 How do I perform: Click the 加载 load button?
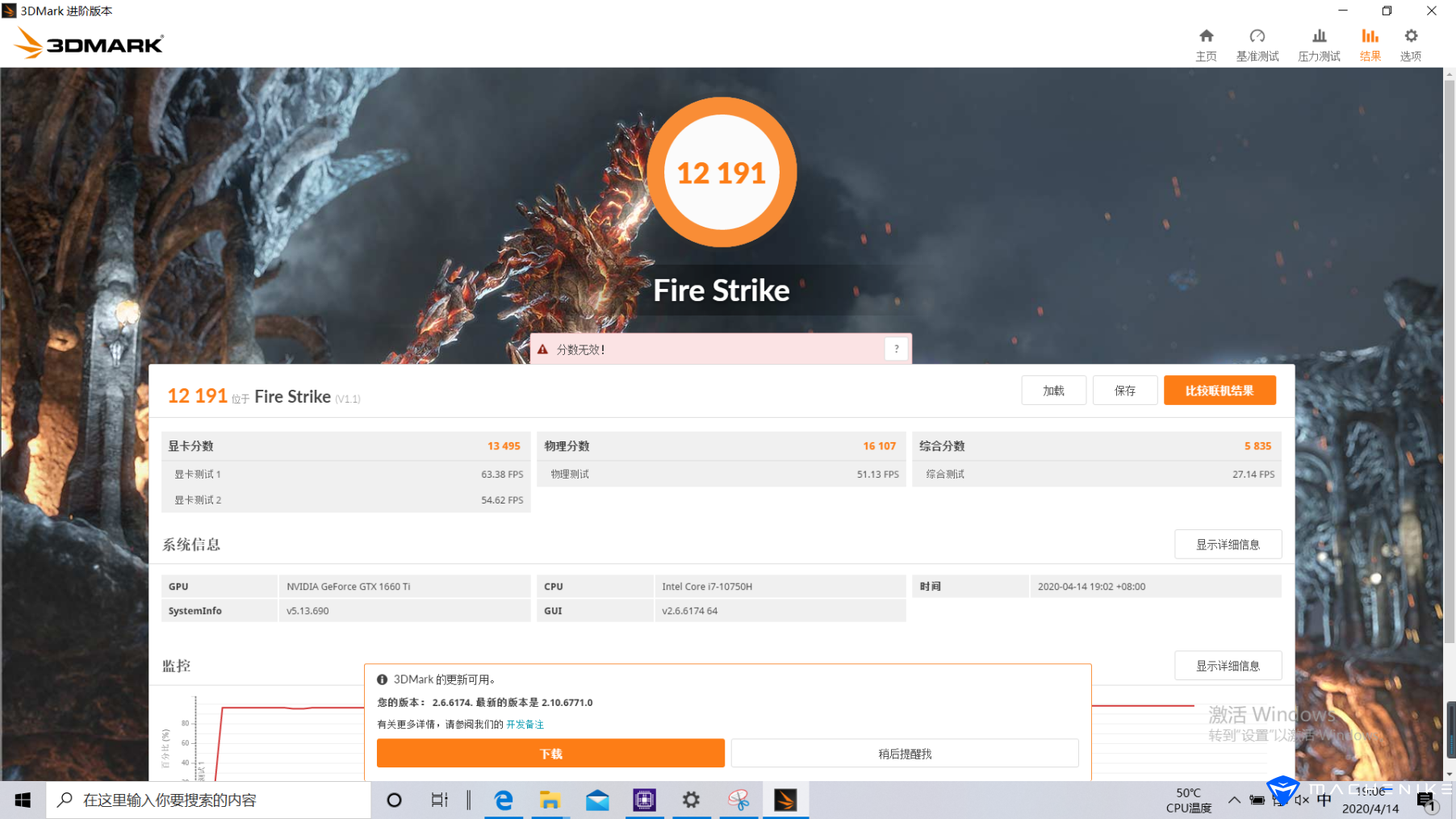pyautogui.click(x=1053, y=391)
